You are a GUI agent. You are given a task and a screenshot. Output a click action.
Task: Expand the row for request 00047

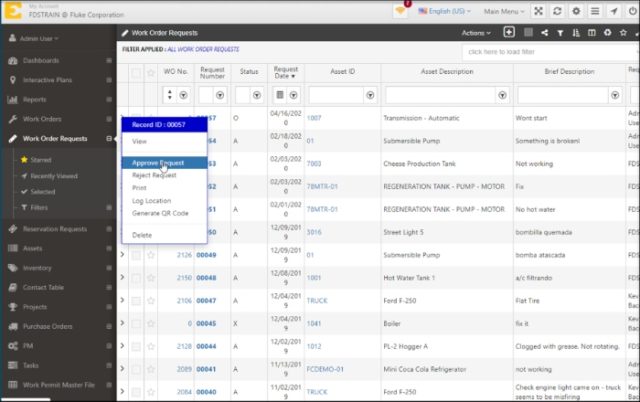(x=123, y=300)
